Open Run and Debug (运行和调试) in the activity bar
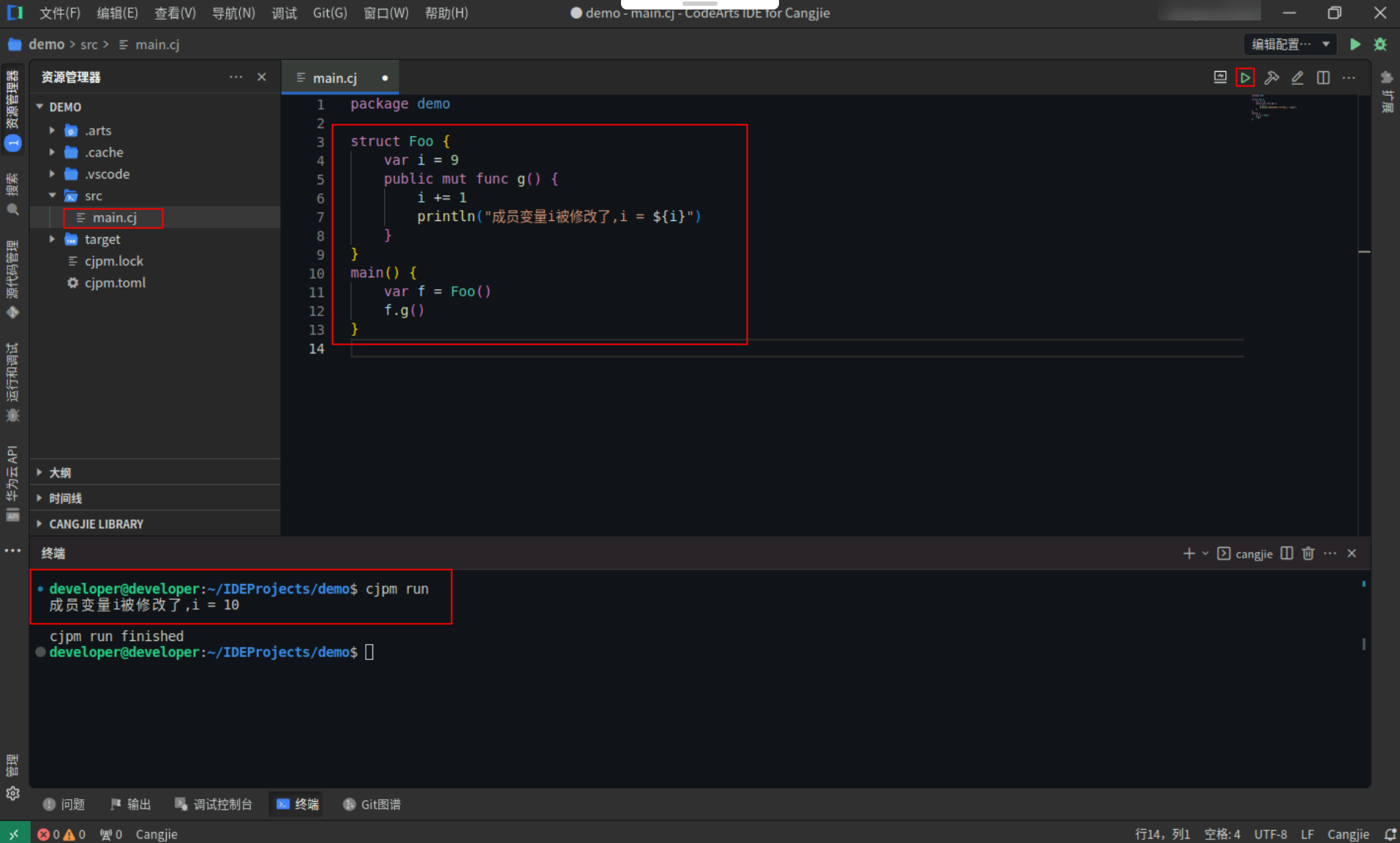This screenshot has width=1400, height=843. pyautogui.click(x=12, y=382)
